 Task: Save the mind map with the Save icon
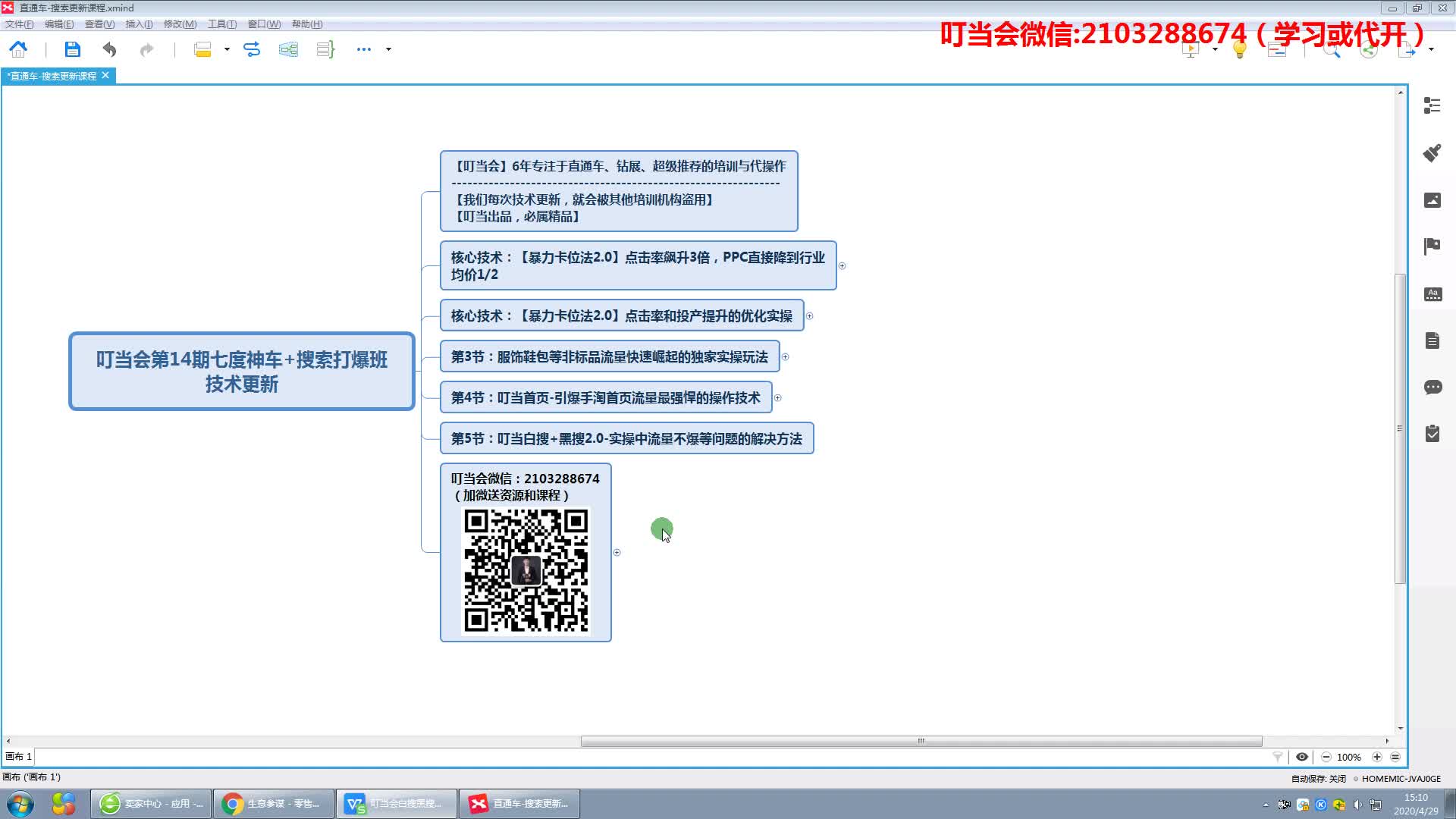pyautogui.click(x=72, y=49)
